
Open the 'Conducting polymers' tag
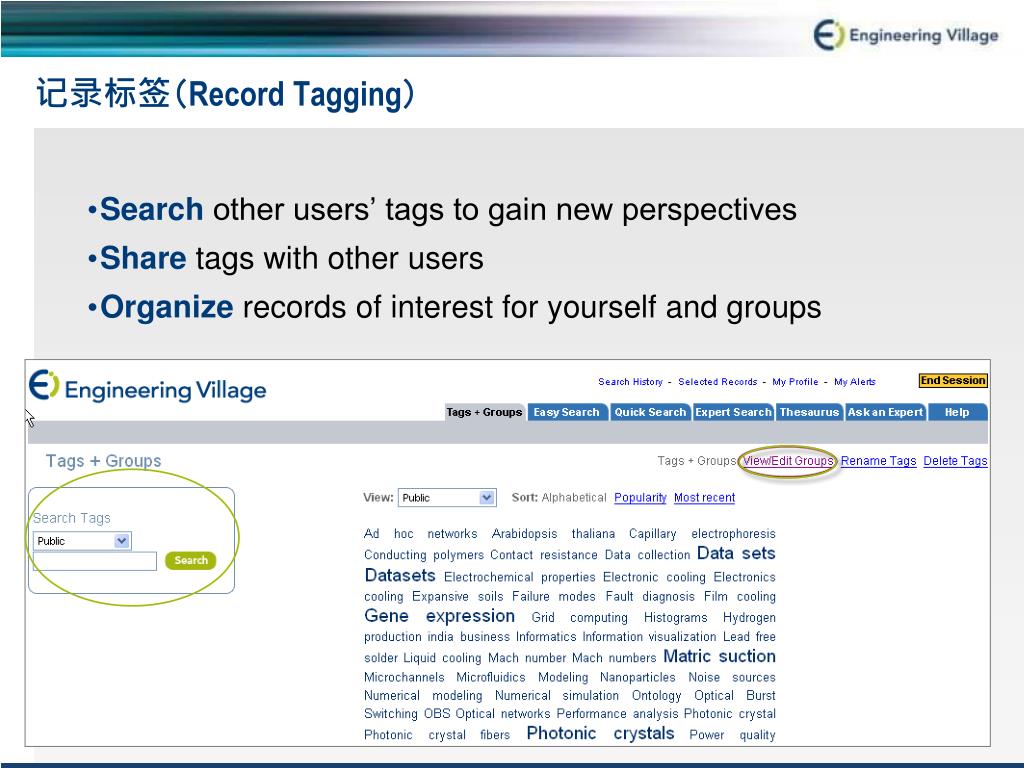click(x=424, y=554)
